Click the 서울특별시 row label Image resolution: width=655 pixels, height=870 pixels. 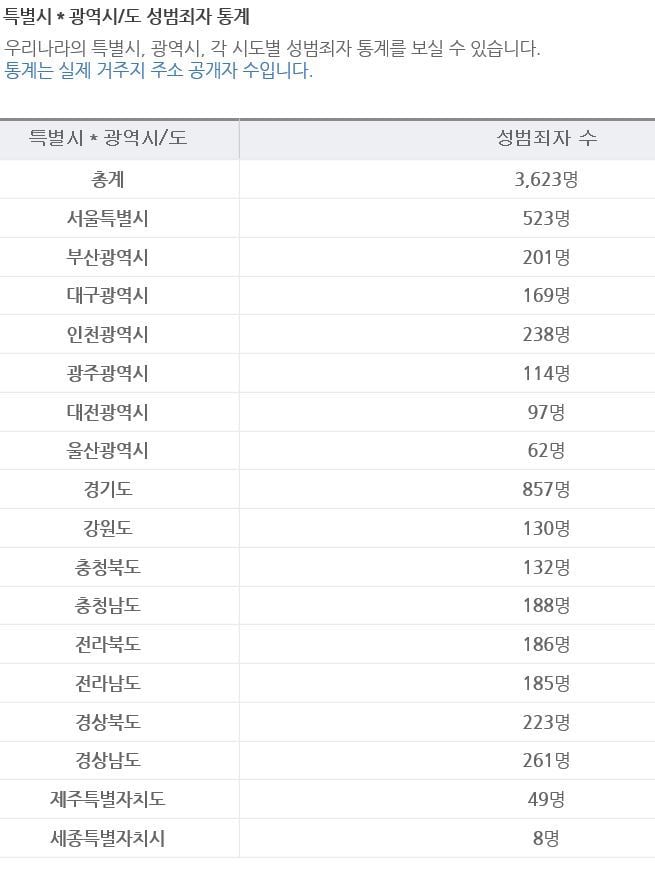108,218
